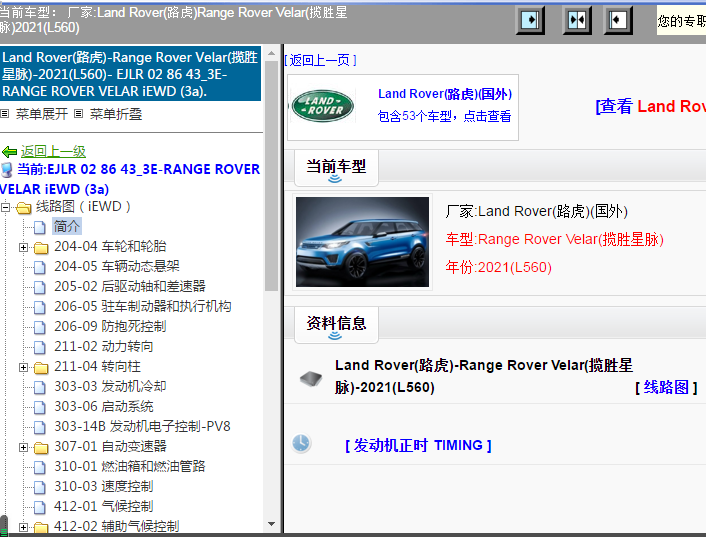Expand the 211-04 转向柱 folder

[x=23, y=367]
